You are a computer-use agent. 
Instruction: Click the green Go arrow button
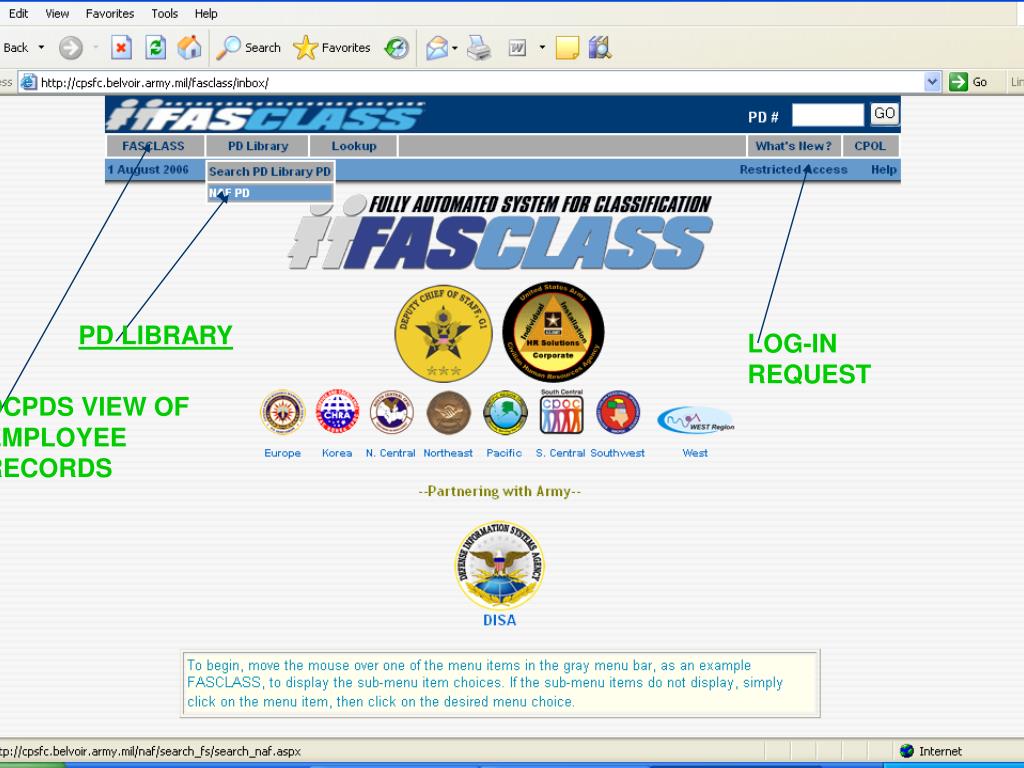click(958, 82)
